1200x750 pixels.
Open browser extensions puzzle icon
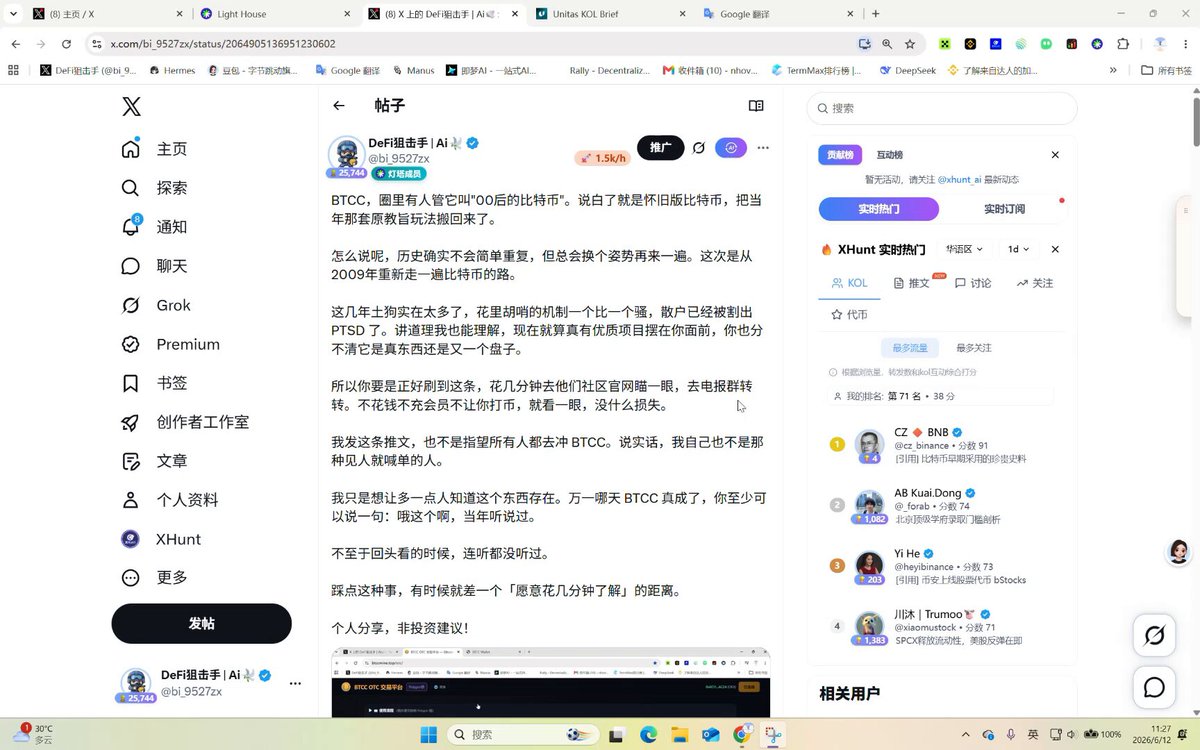pyautogui.click(x=1123, y=44)
